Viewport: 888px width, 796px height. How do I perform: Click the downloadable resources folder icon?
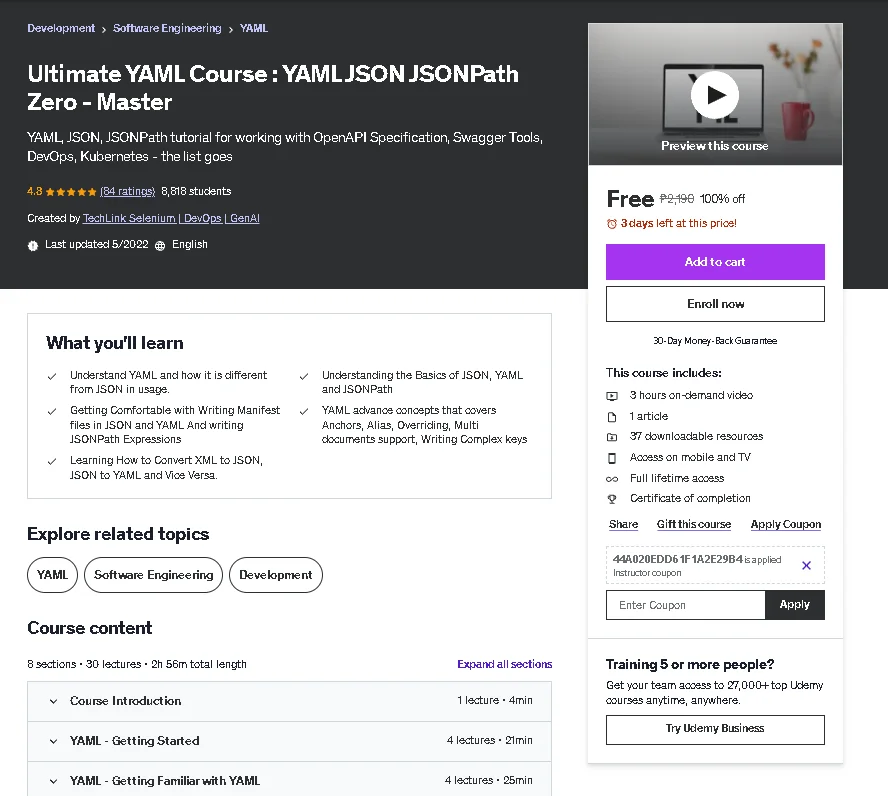(x=612, y=437)
